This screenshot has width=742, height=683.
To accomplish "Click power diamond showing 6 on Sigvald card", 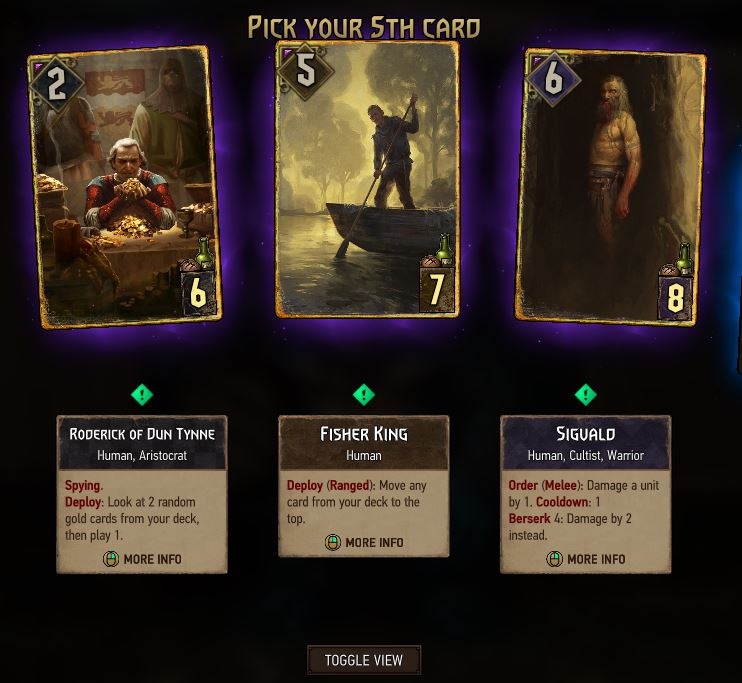I will [x=554, y=79].
